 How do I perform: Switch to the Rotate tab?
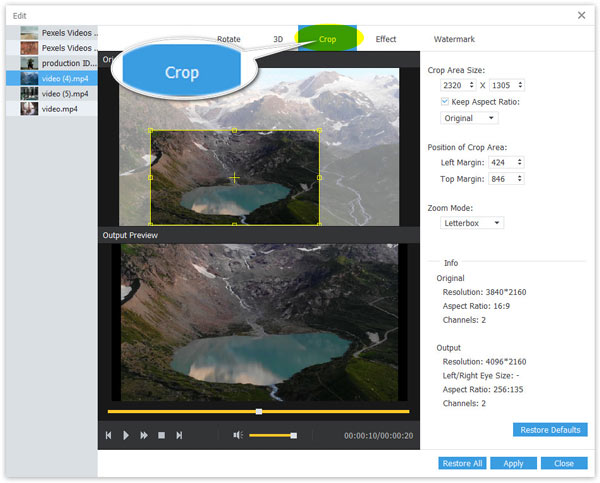231,39
